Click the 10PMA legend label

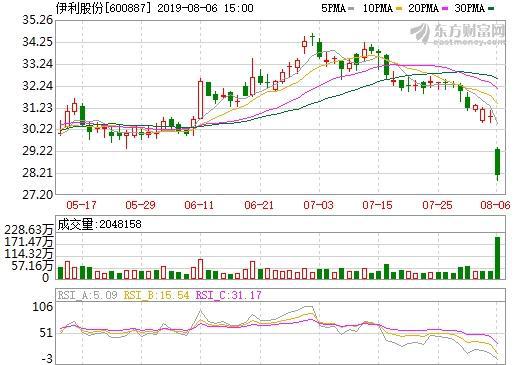[x=378, y=8]
